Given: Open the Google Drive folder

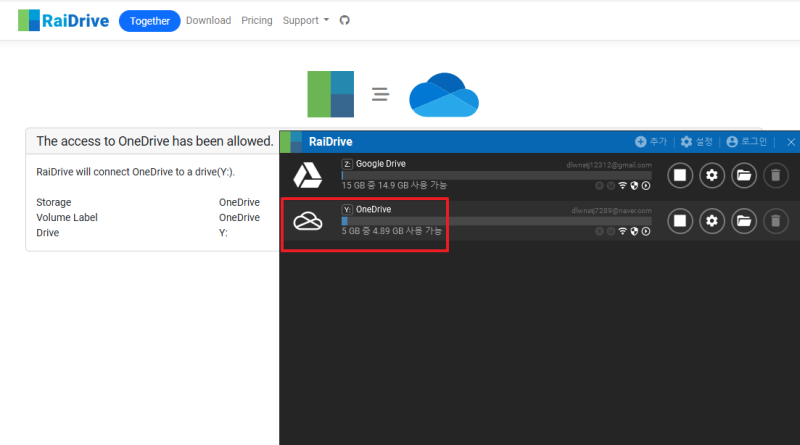Looking at the screenshot, I should pyautogui.click(x=744, y=176).
